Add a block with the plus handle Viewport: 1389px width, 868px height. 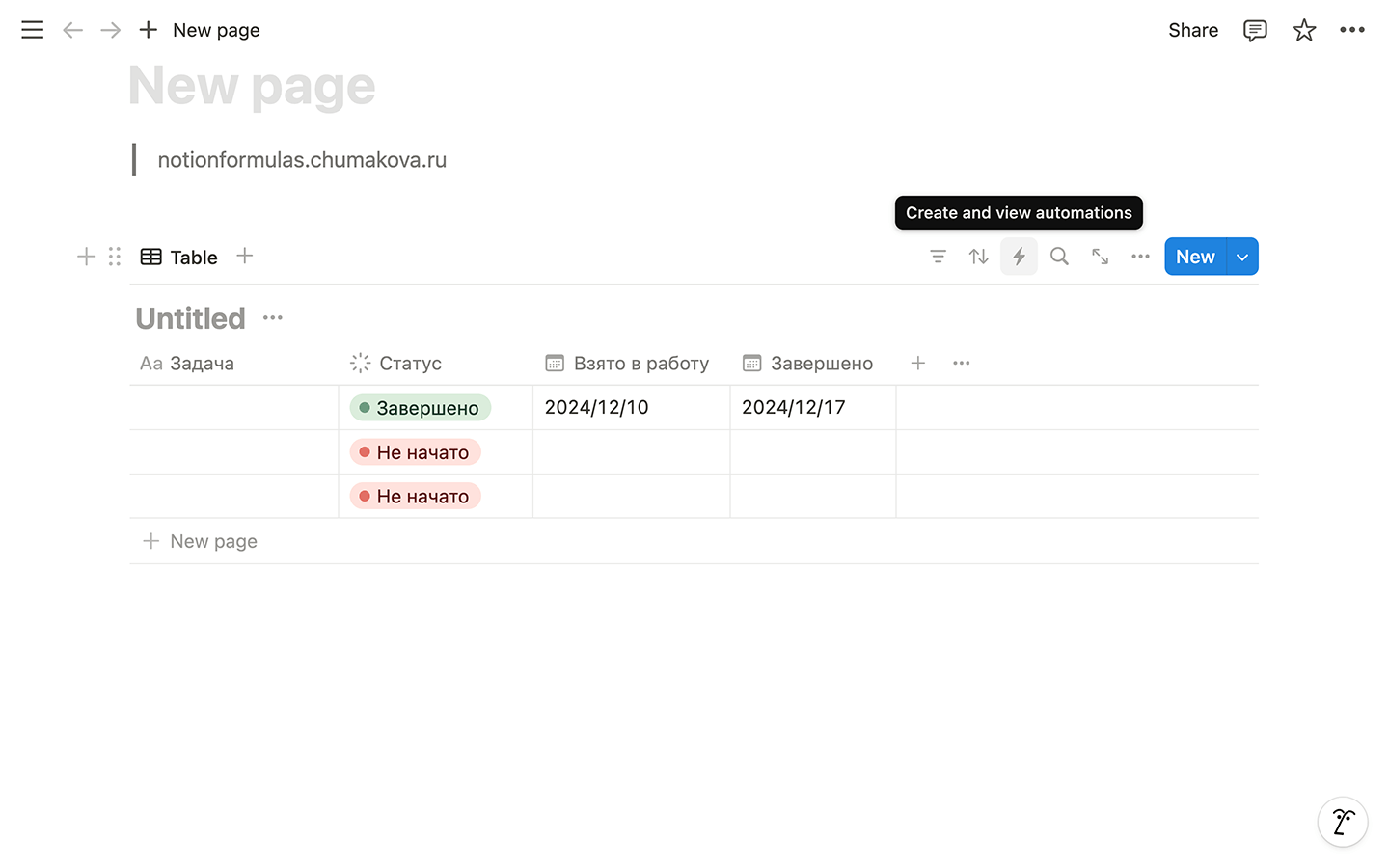point(86,257)
